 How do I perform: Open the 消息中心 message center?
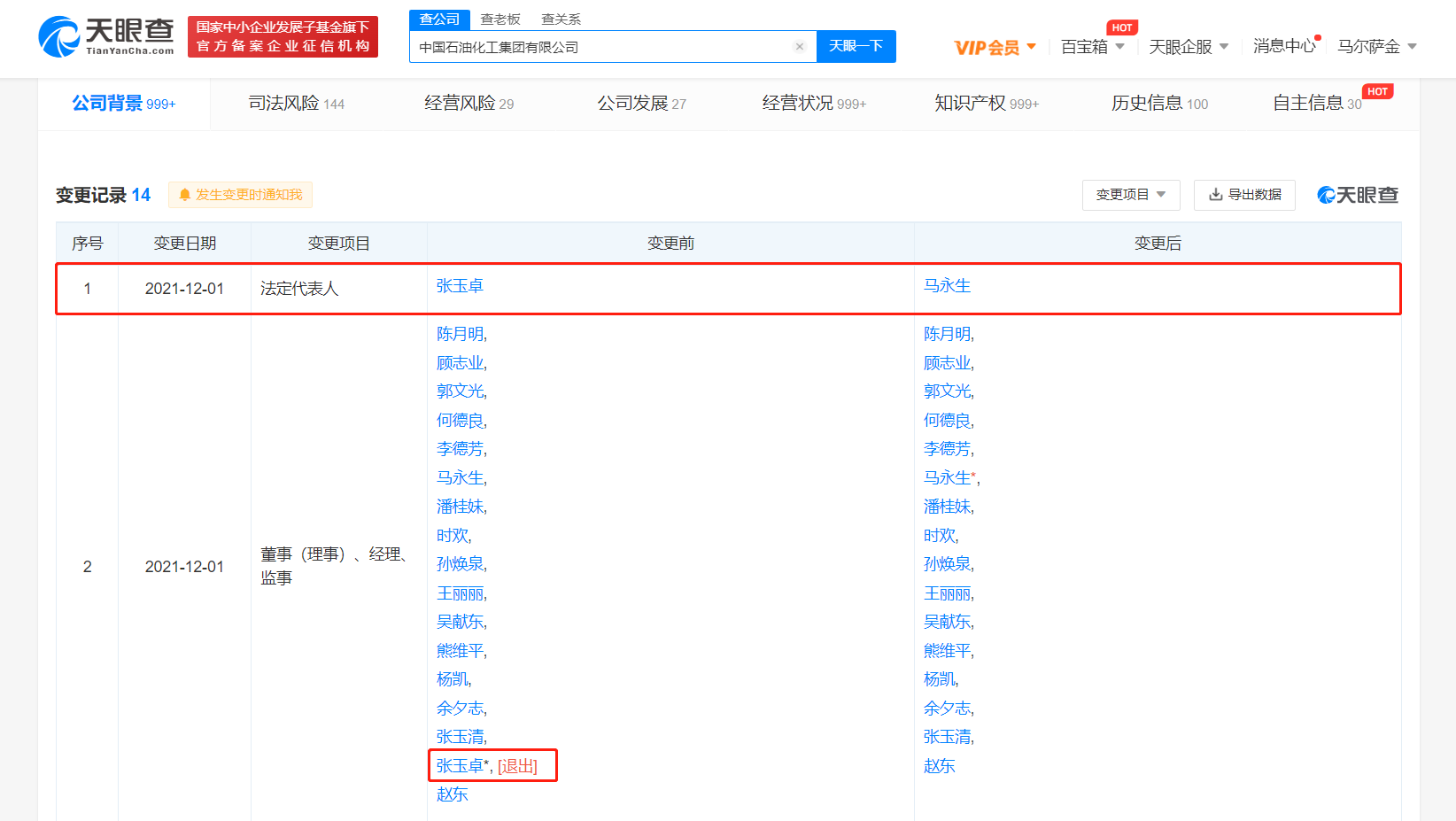click(x=1284, y=46)
